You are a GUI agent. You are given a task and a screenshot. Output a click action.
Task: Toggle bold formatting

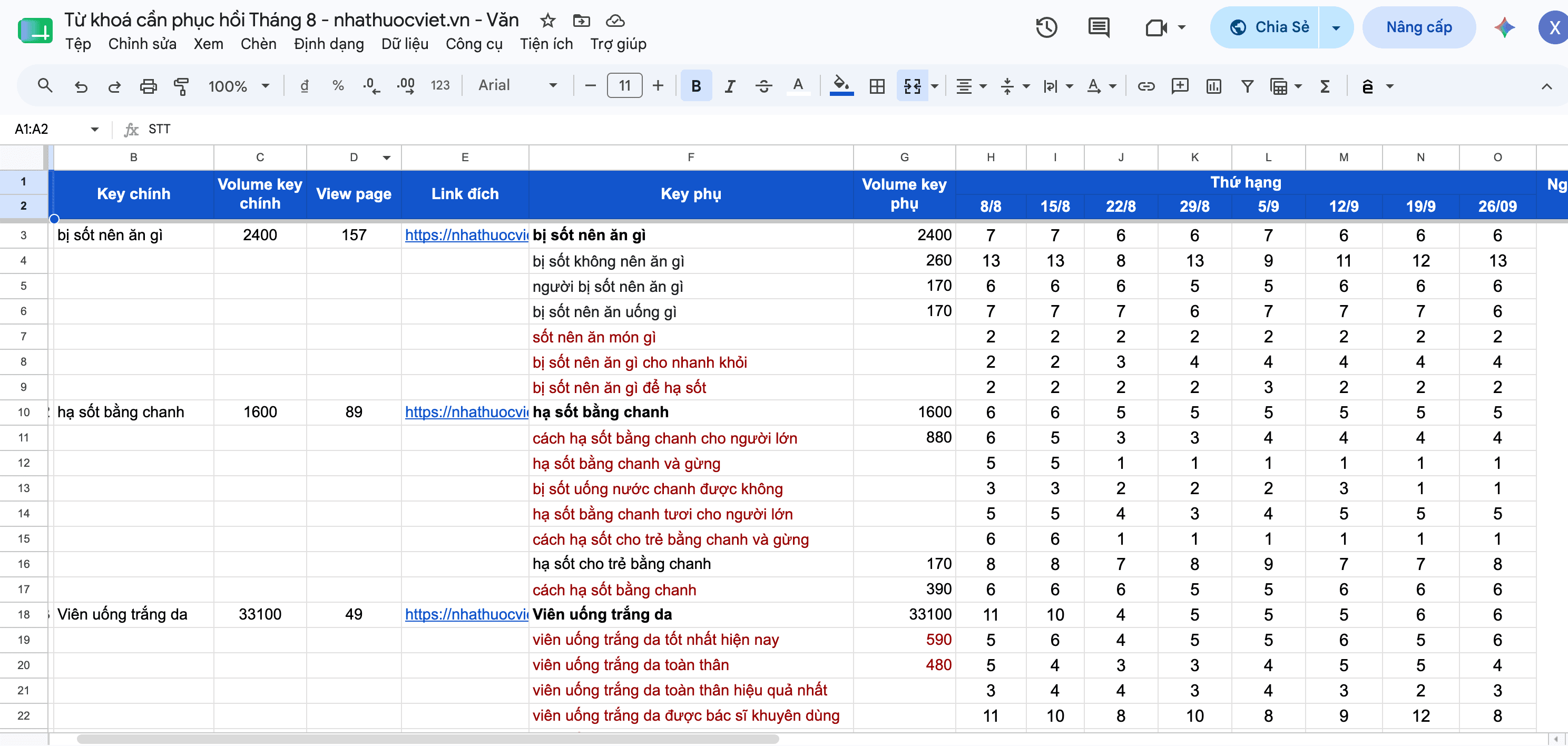(695, 86)
